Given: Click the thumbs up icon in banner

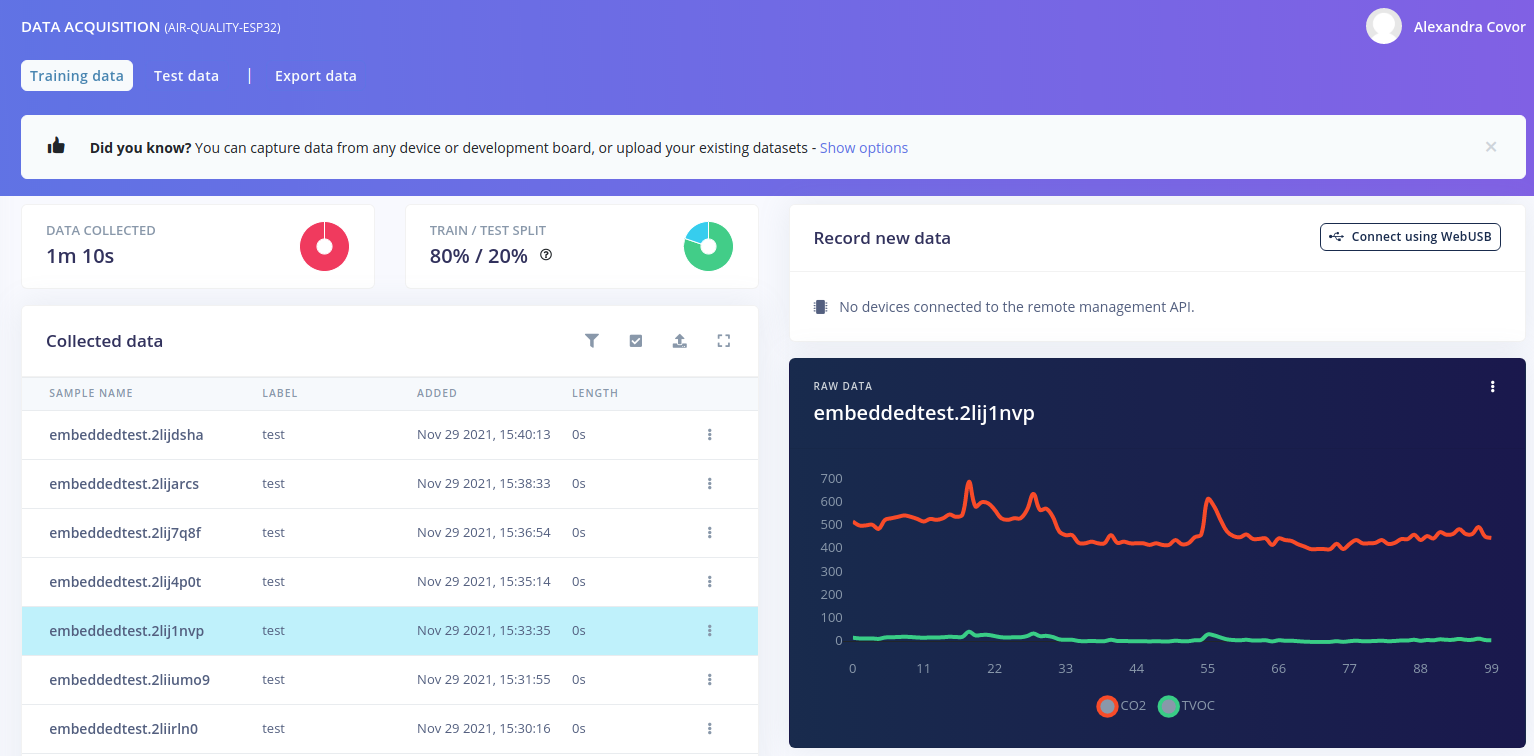Looking at the screenshot, I should coord(57,147).
